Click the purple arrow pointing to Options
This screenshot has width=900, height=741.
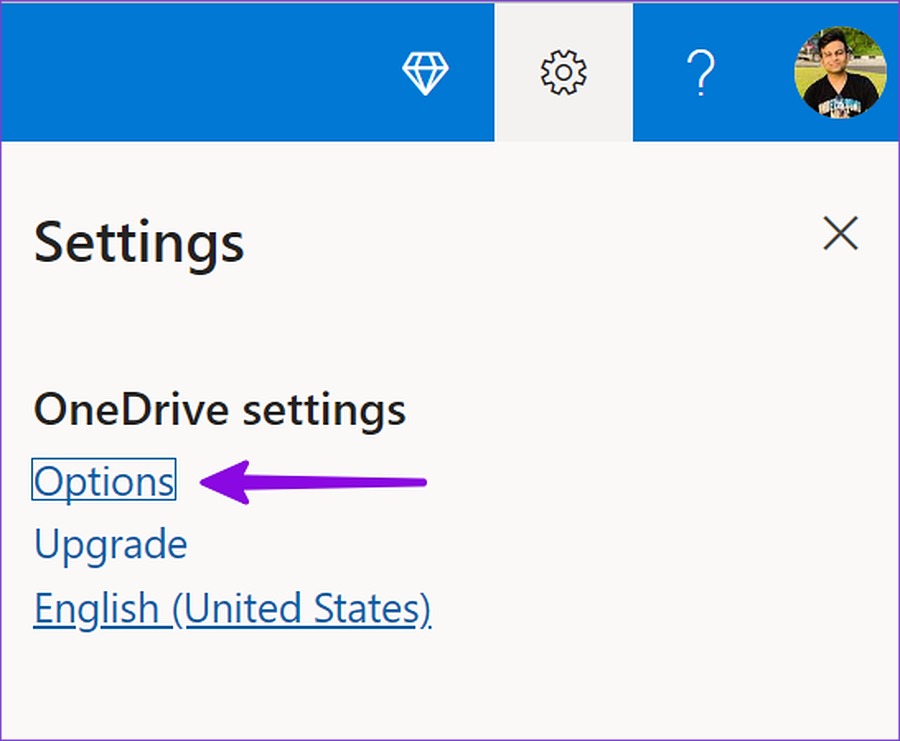click(313, 482)
